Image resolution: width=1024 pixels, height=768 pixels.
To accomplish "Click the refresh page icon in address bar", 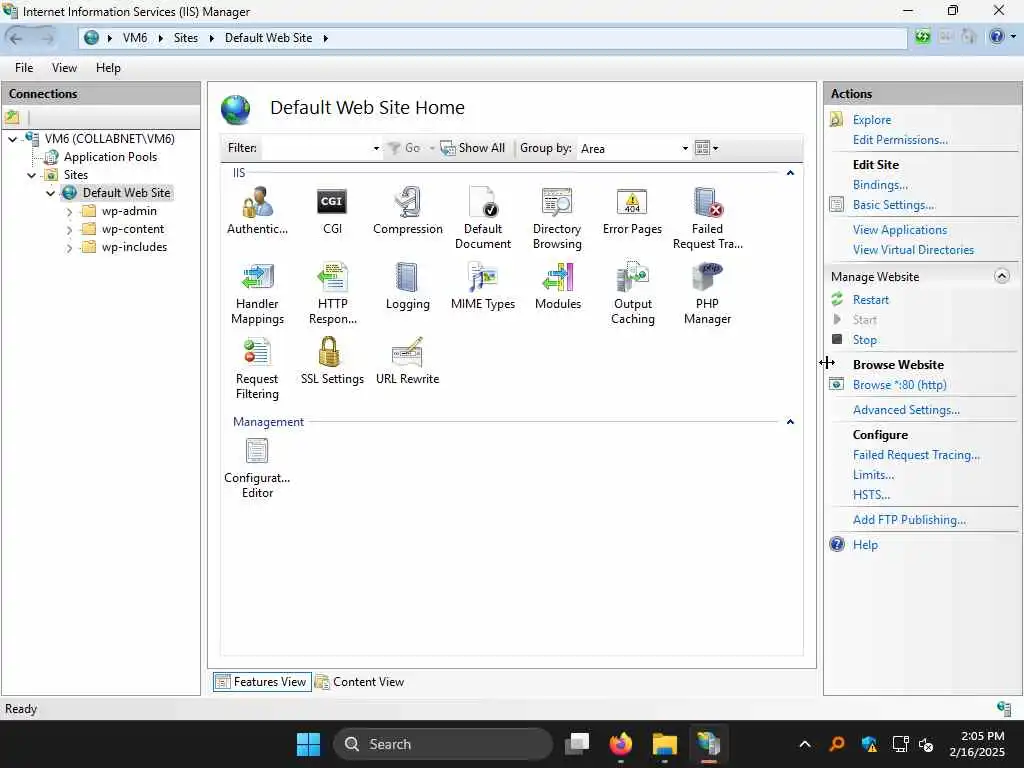I will (922, 37).
